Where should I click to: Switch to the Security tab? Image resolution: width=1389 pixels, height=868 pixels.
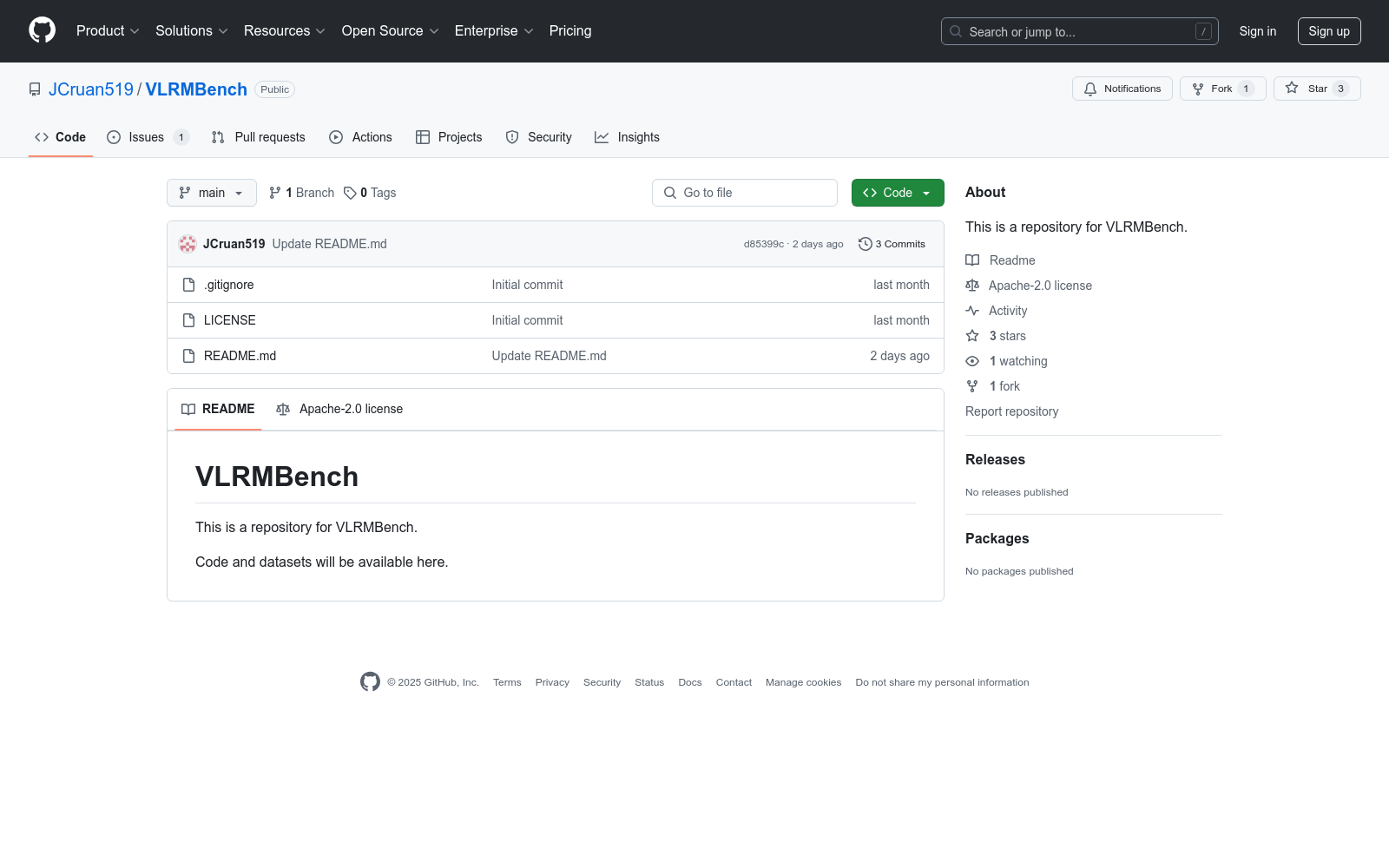(538, 137)
